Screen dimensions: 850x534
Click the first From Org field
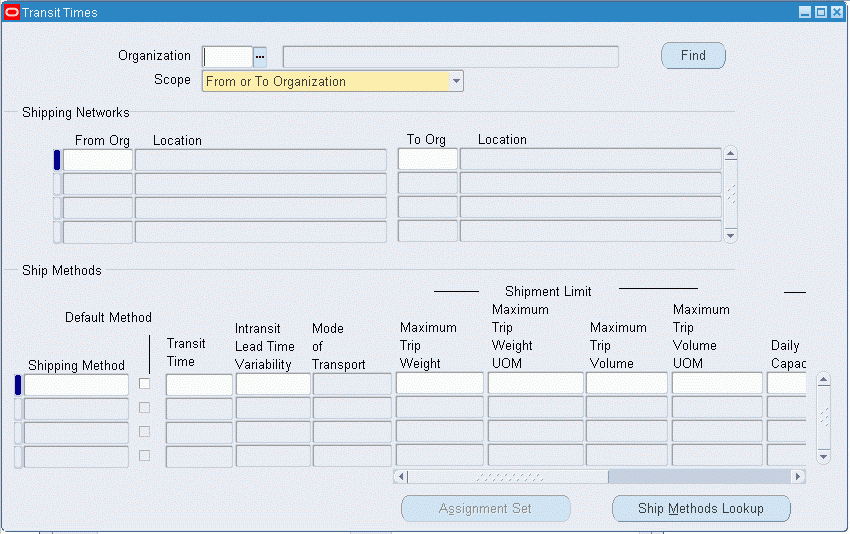tap(98, 160)
